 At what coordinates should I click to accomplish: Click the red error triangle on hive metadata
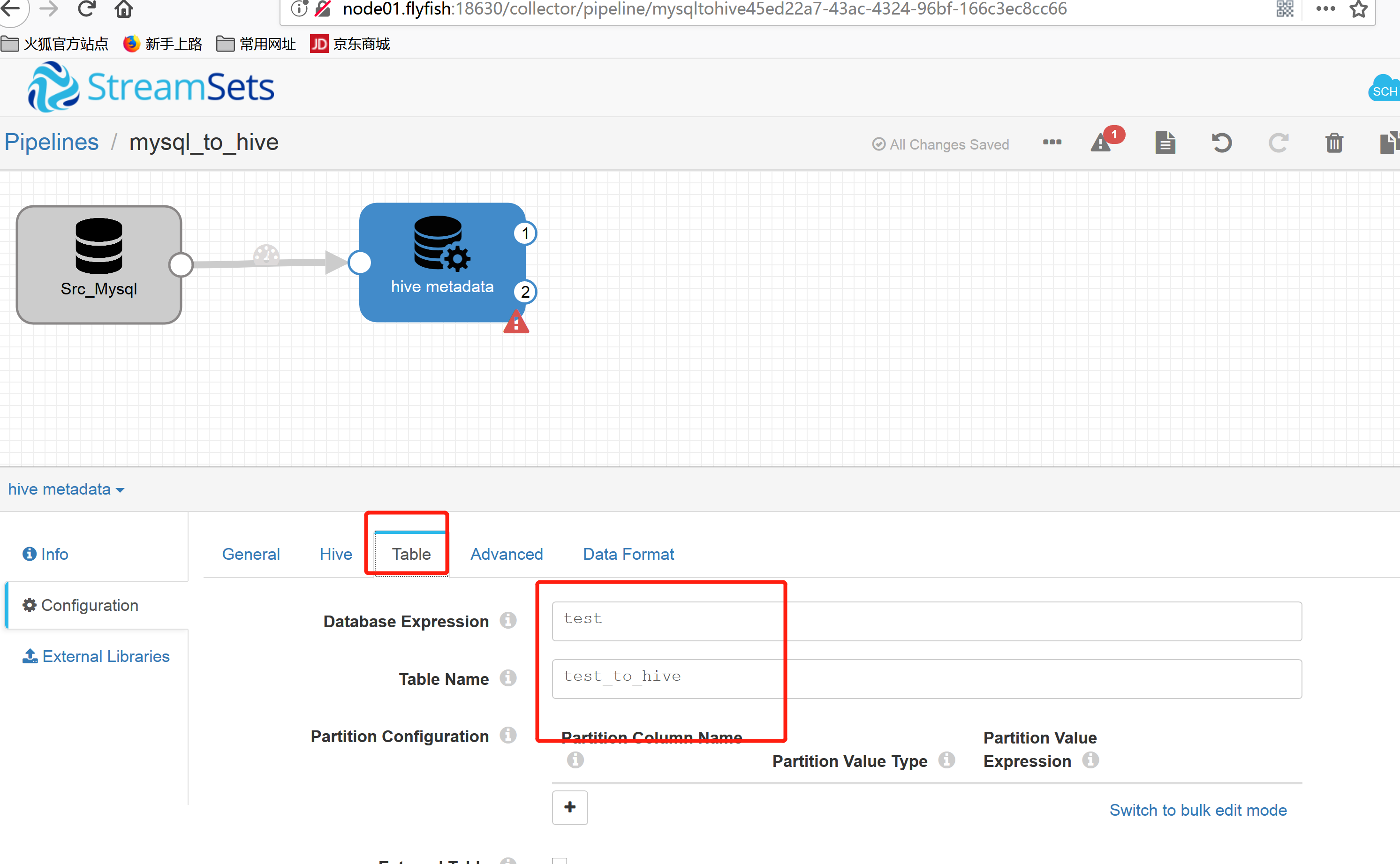click(x=515, y=322)
